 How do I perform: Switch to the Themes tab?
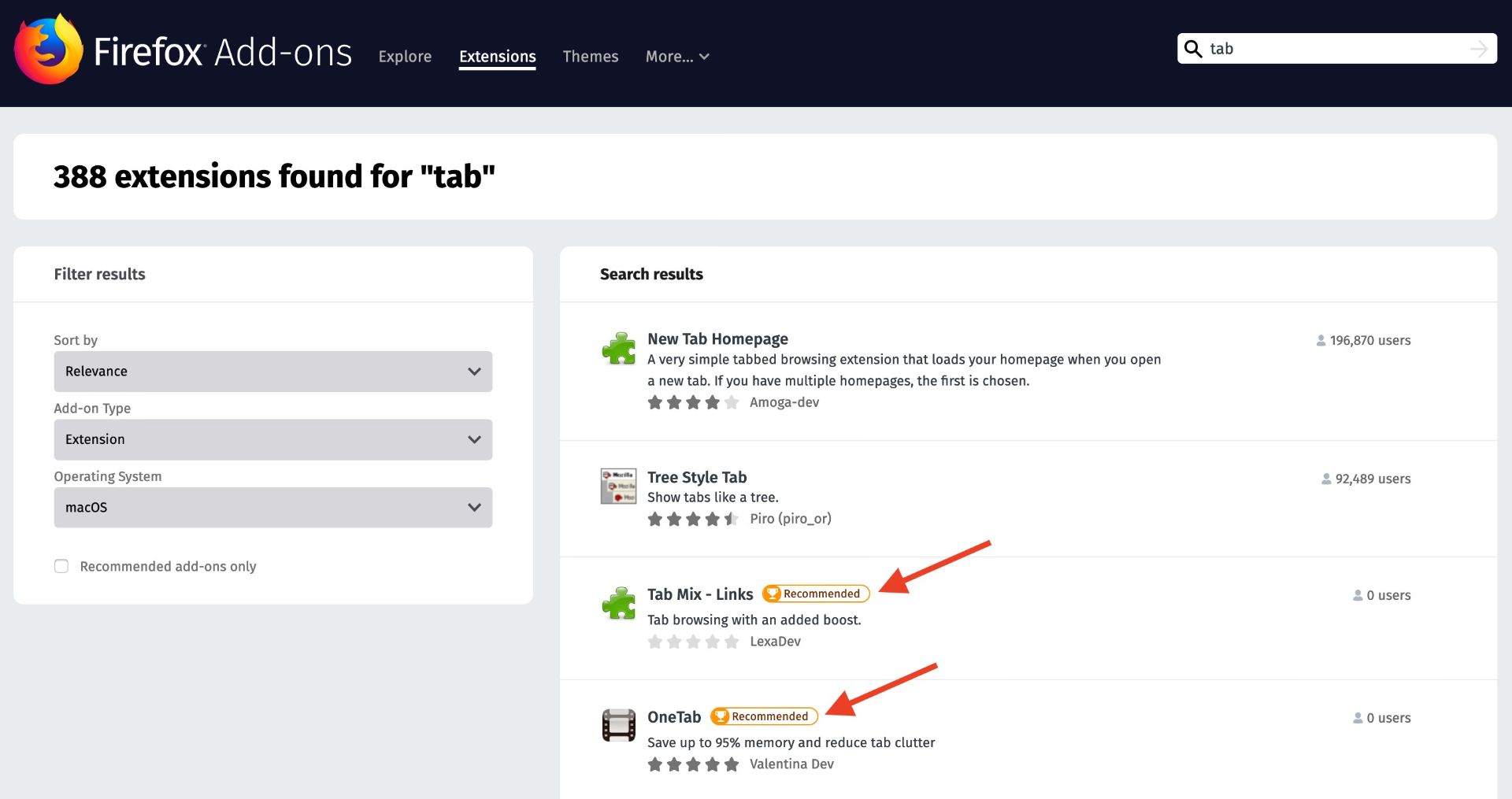click(590, 57)
